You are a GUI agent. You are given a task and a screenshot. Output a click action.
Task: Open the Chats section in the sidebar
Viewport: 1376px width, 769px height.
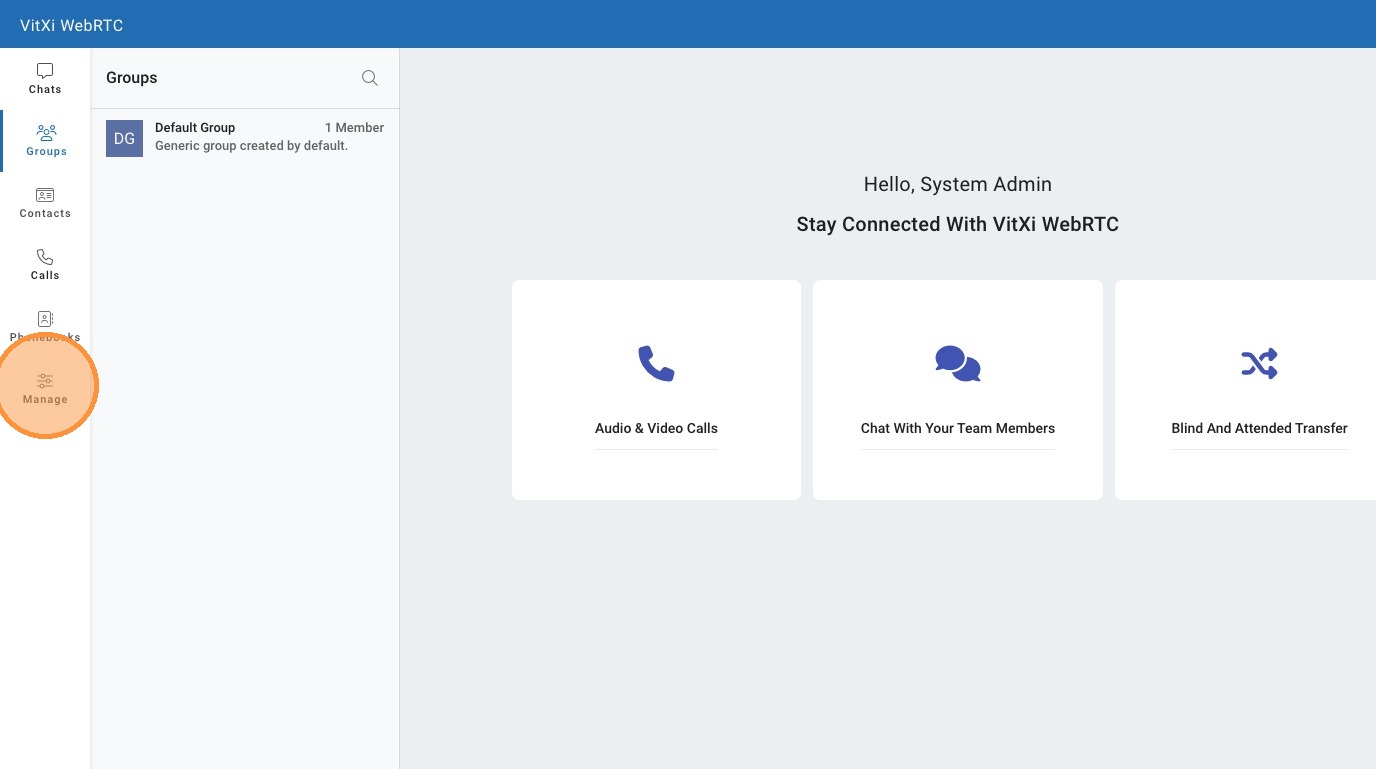(x=45, y=79)
